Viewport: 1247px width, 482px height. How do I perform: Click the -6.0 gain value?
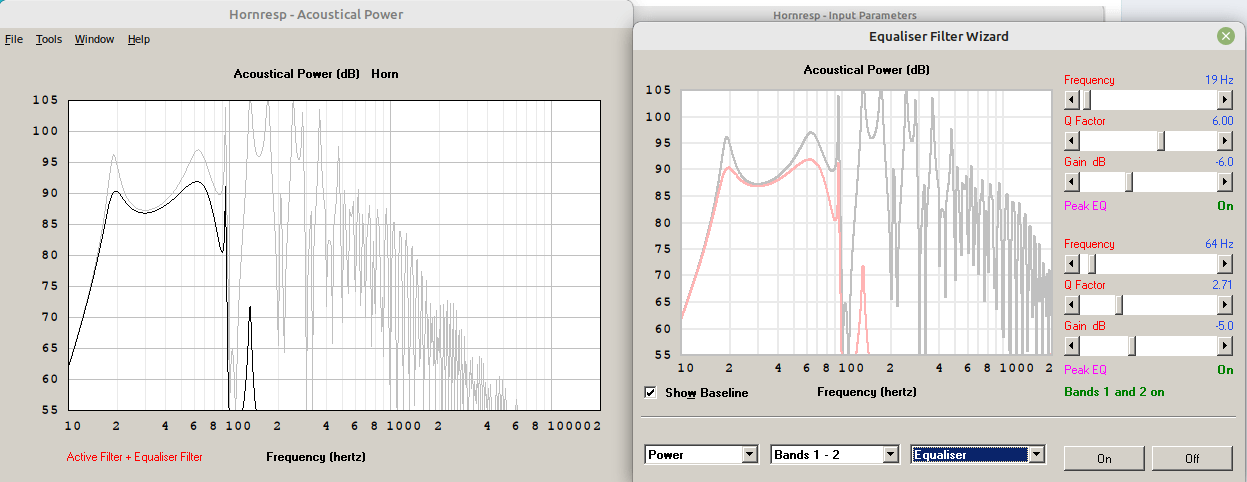coord(1224,162)
